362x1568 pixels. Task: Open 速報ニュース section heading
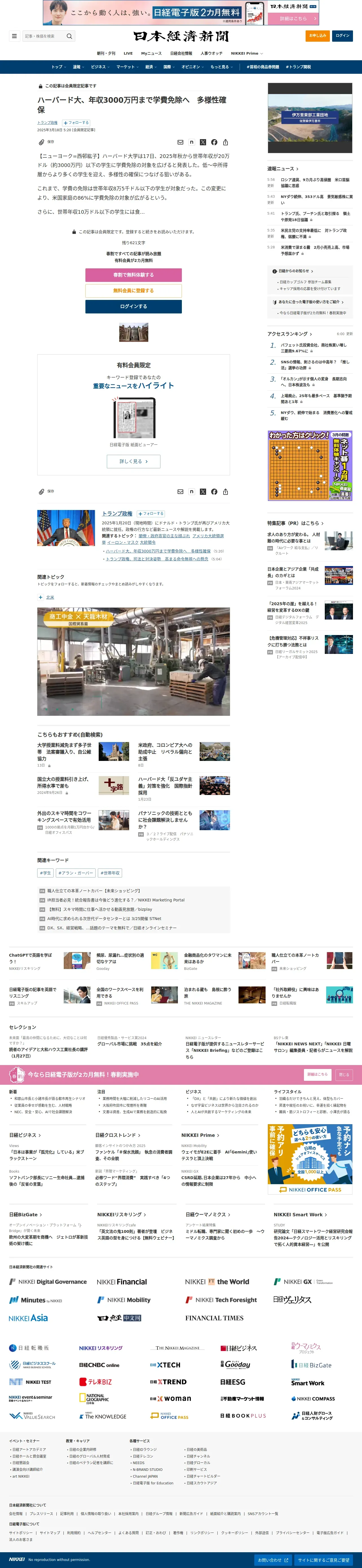(282, 169)
